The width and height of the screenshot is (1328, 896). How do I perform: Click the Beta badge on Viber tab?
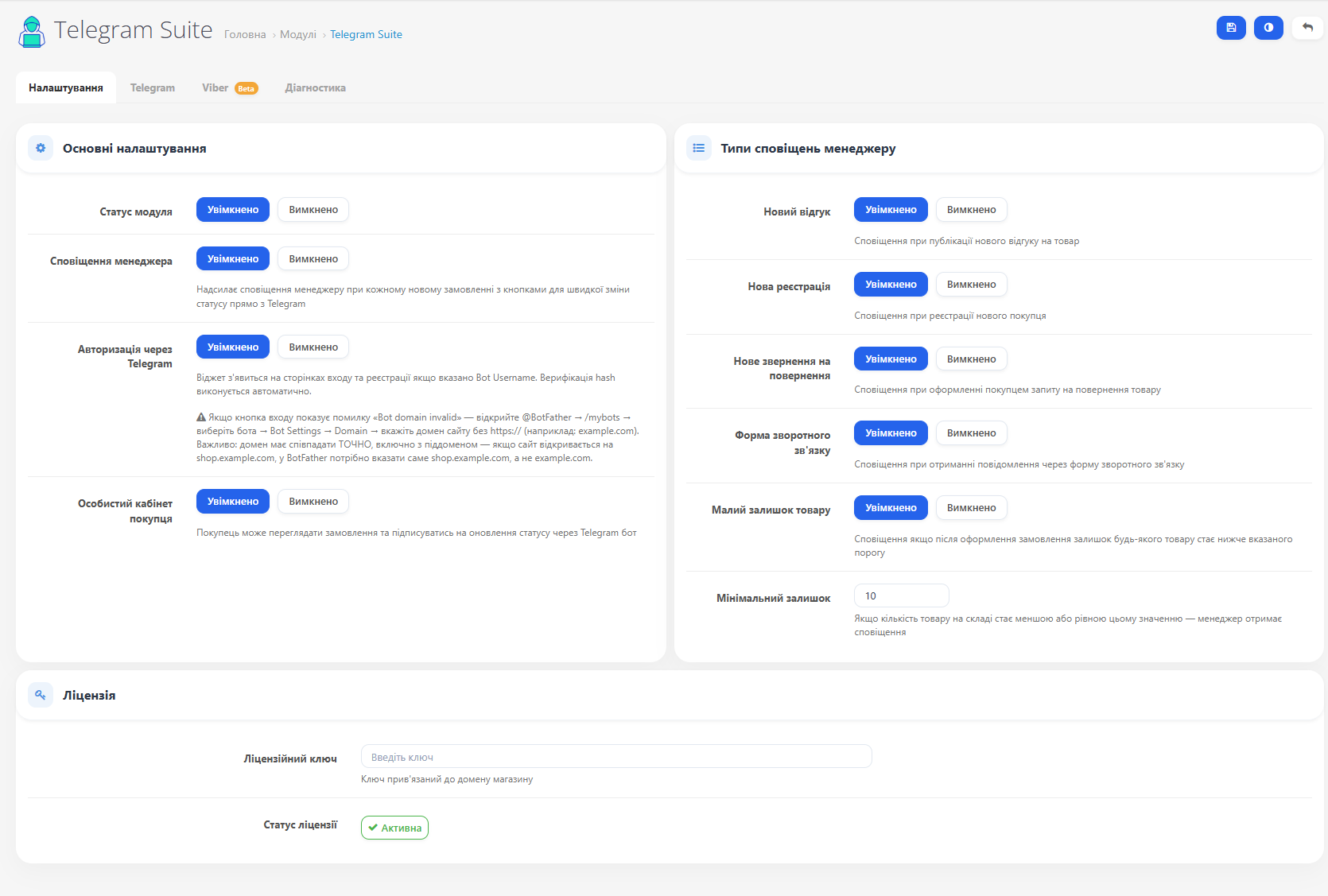[247, 88]
